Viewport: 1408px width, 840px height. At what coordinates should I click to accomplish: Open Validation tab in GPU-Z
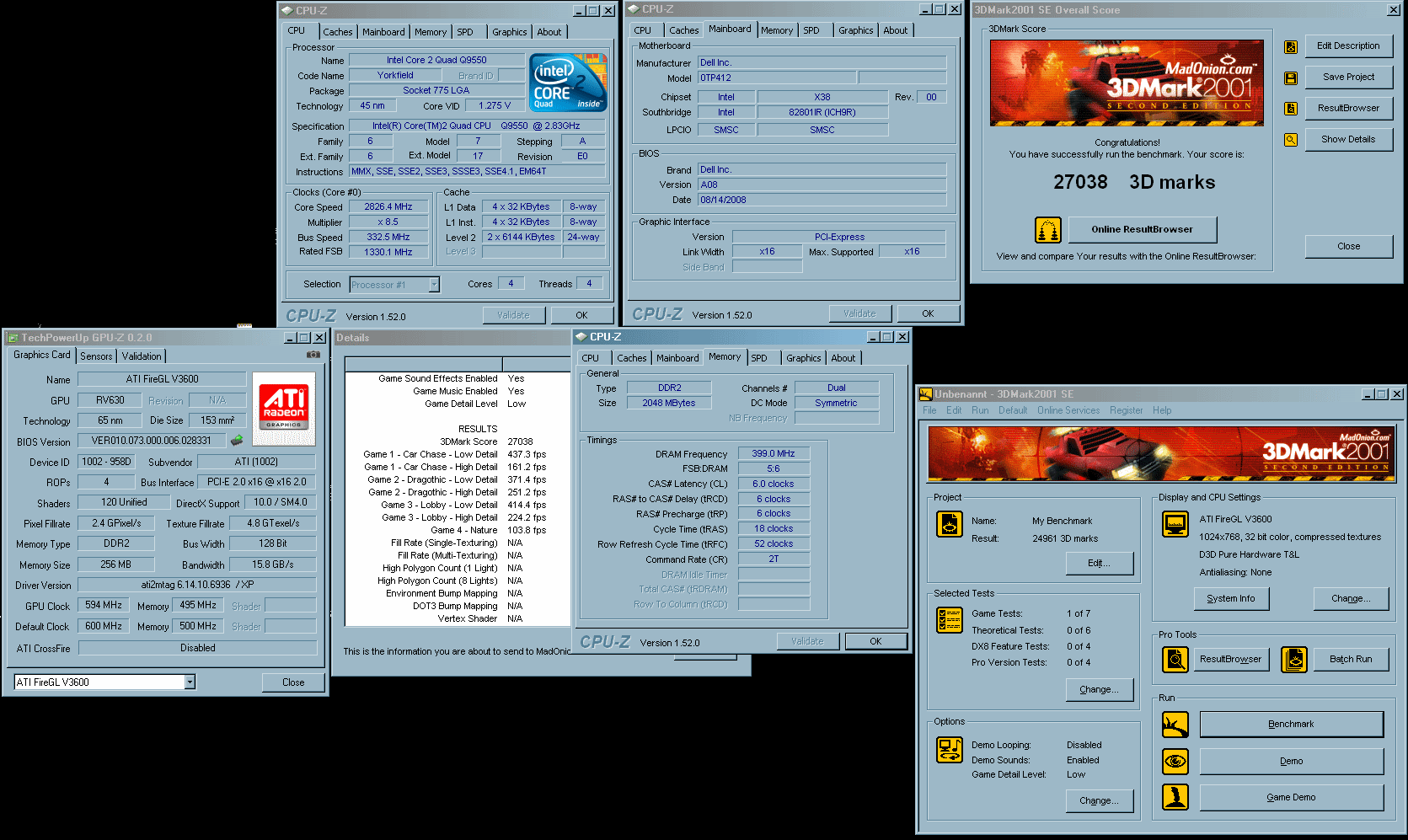point(142,356)
